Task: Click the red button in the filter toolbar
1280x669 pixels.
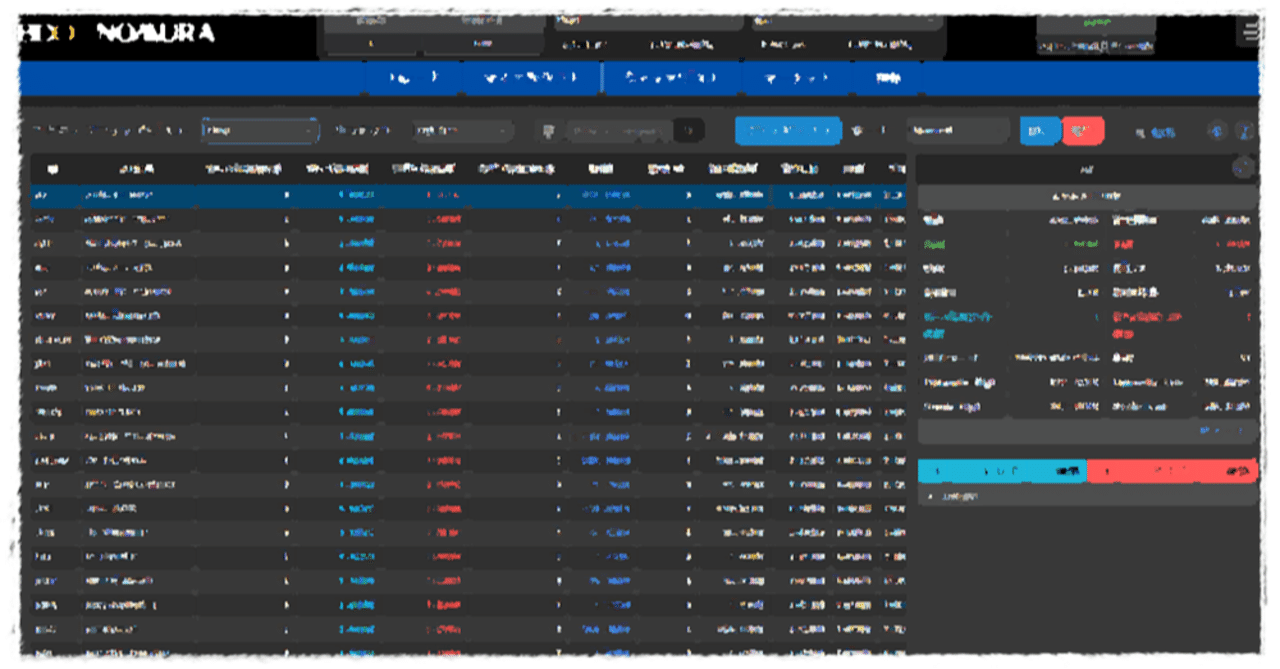Action: [1083, 131]
